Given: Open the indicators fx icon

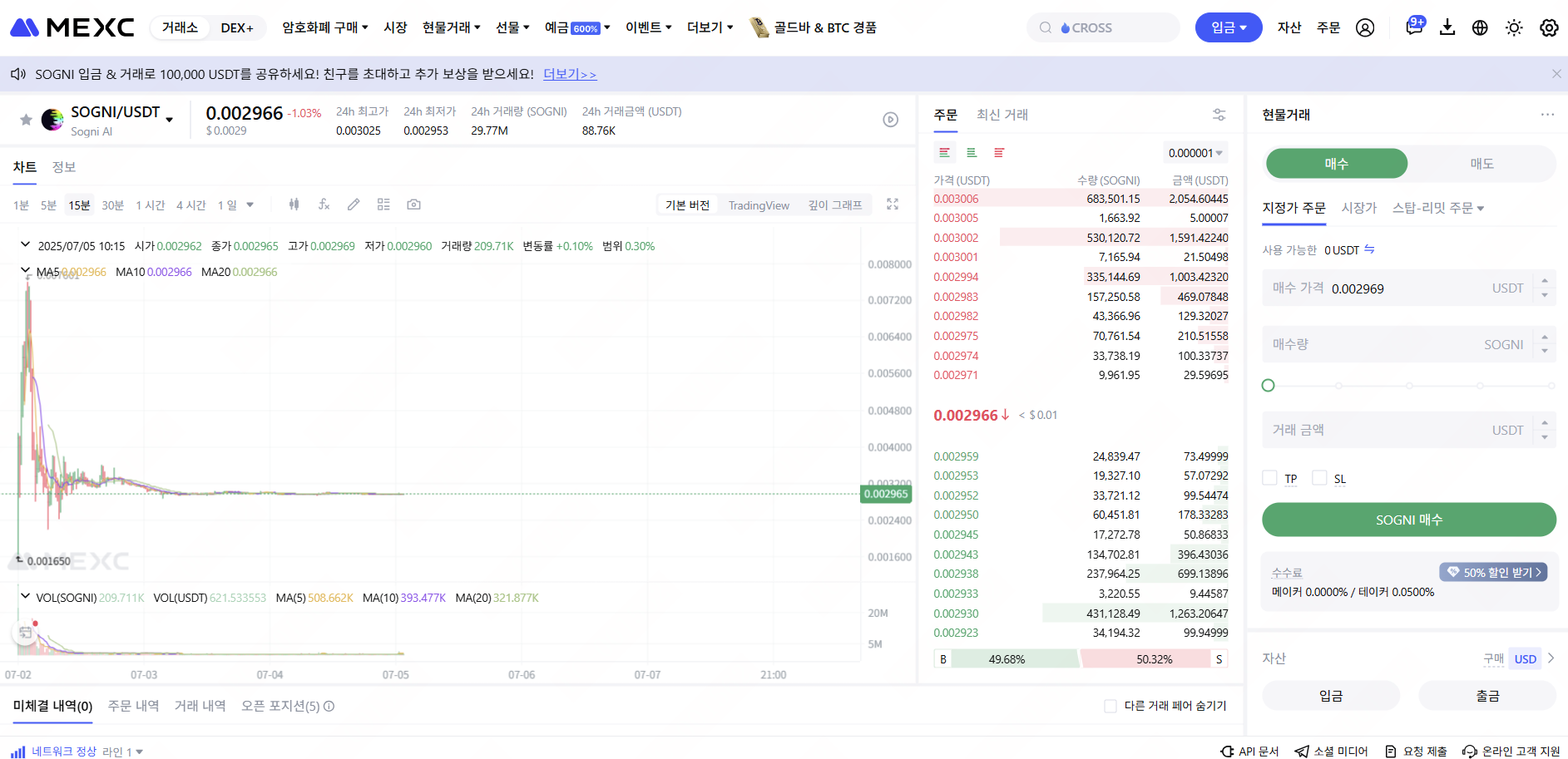Looking at the screenshot, I should [324, 205].
